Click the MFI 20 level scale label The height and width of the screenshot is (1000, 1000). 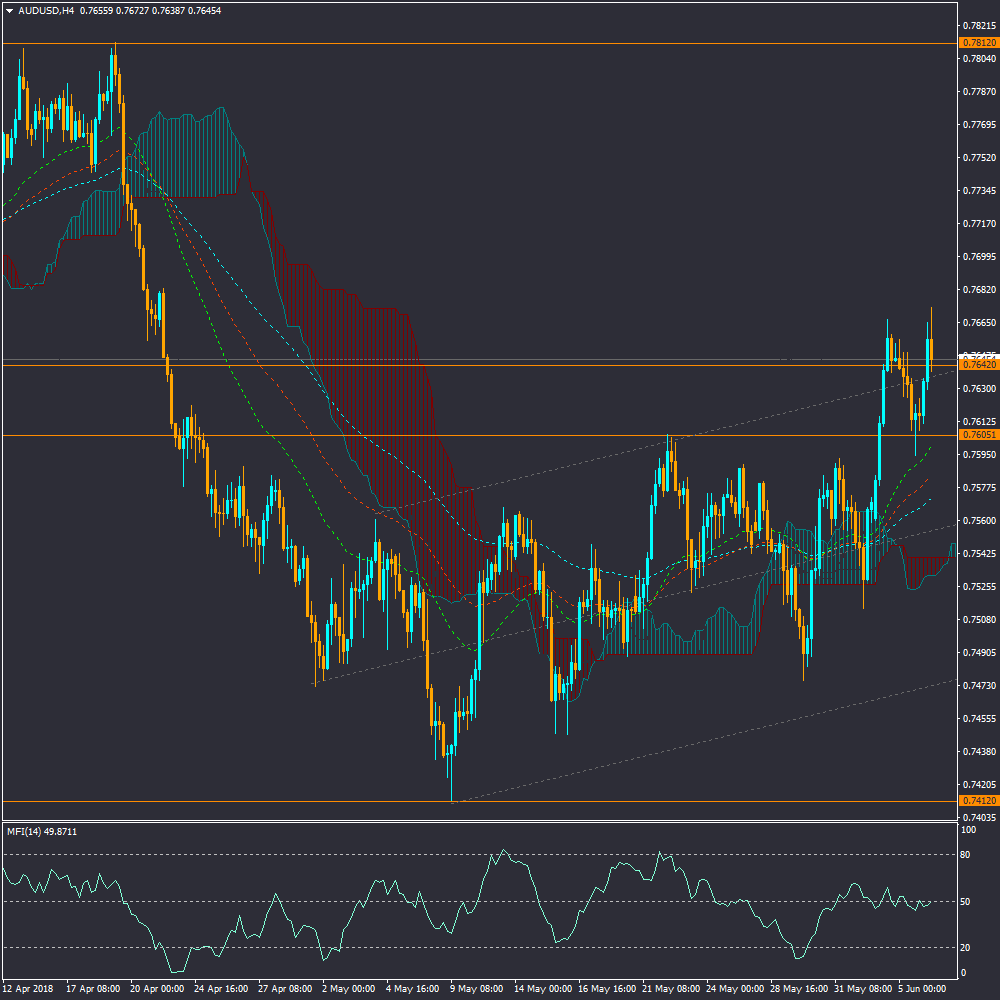(x=966, y=948)
